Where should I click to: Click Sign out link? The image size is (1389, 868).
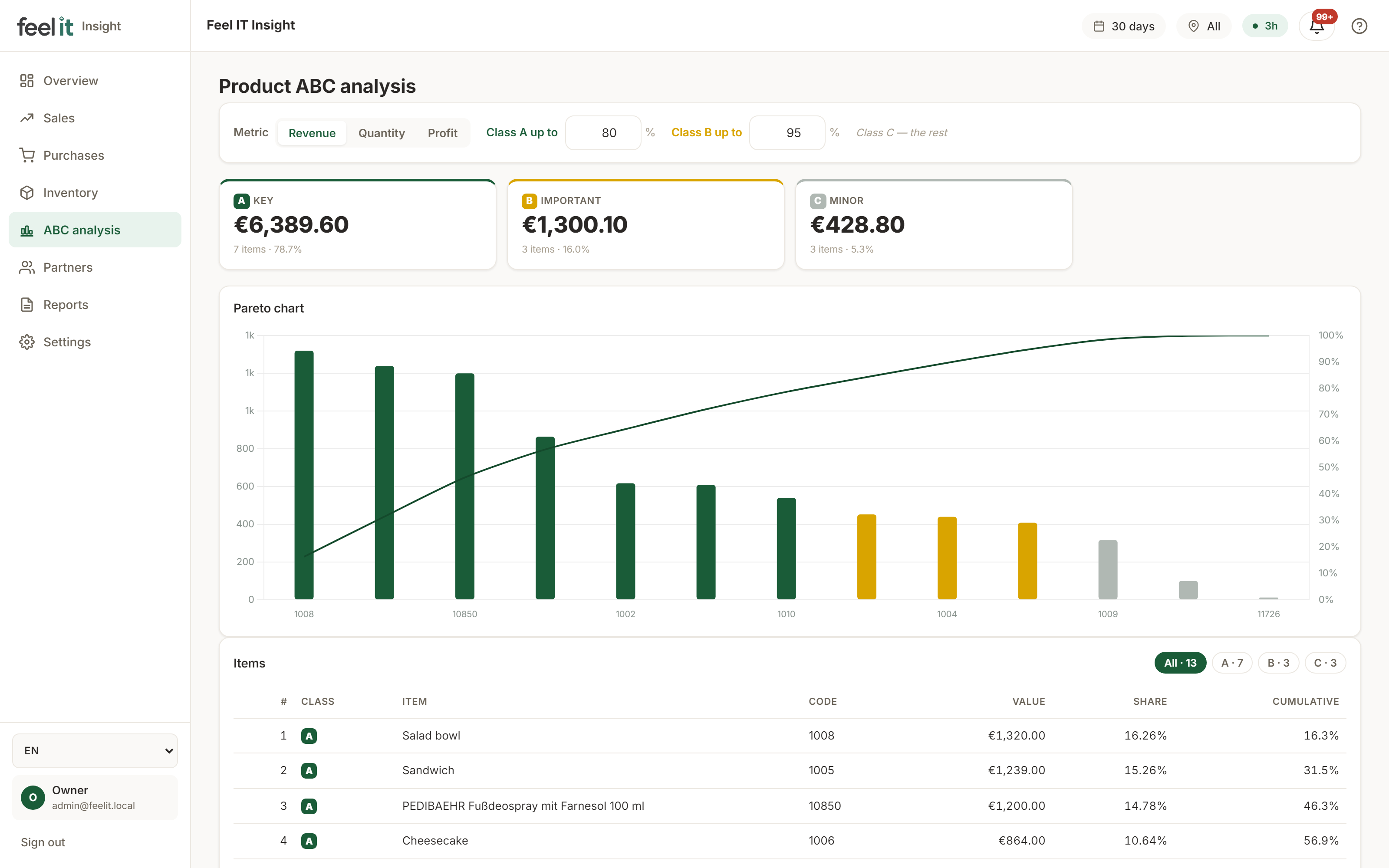43,842
